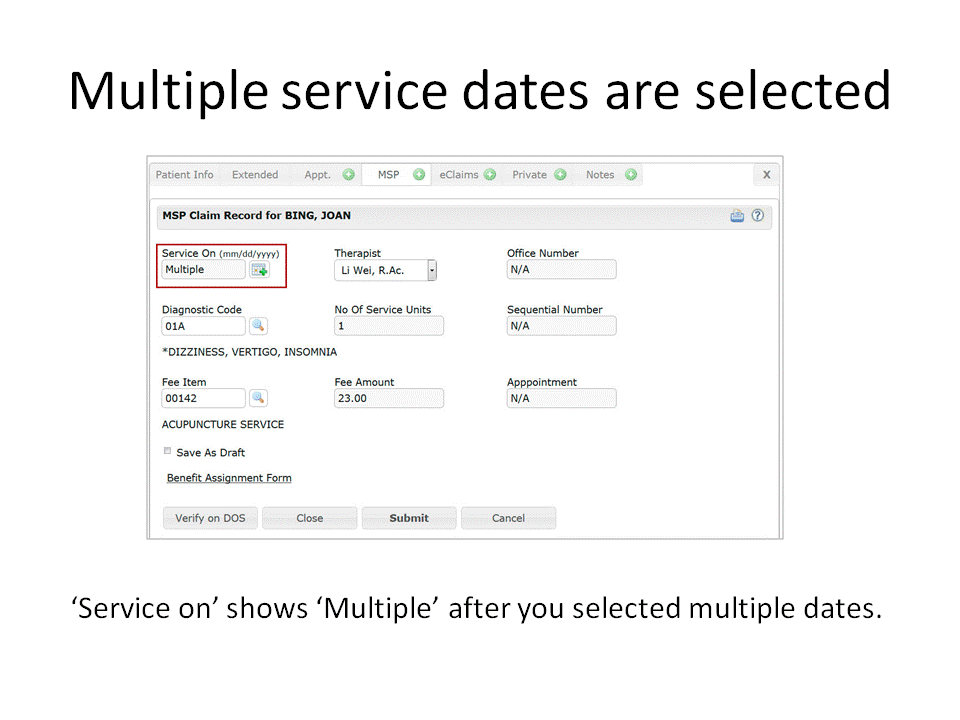Expand the Therapist dropdown
Screen dimensions: 960x720
(x=432, y=270)
